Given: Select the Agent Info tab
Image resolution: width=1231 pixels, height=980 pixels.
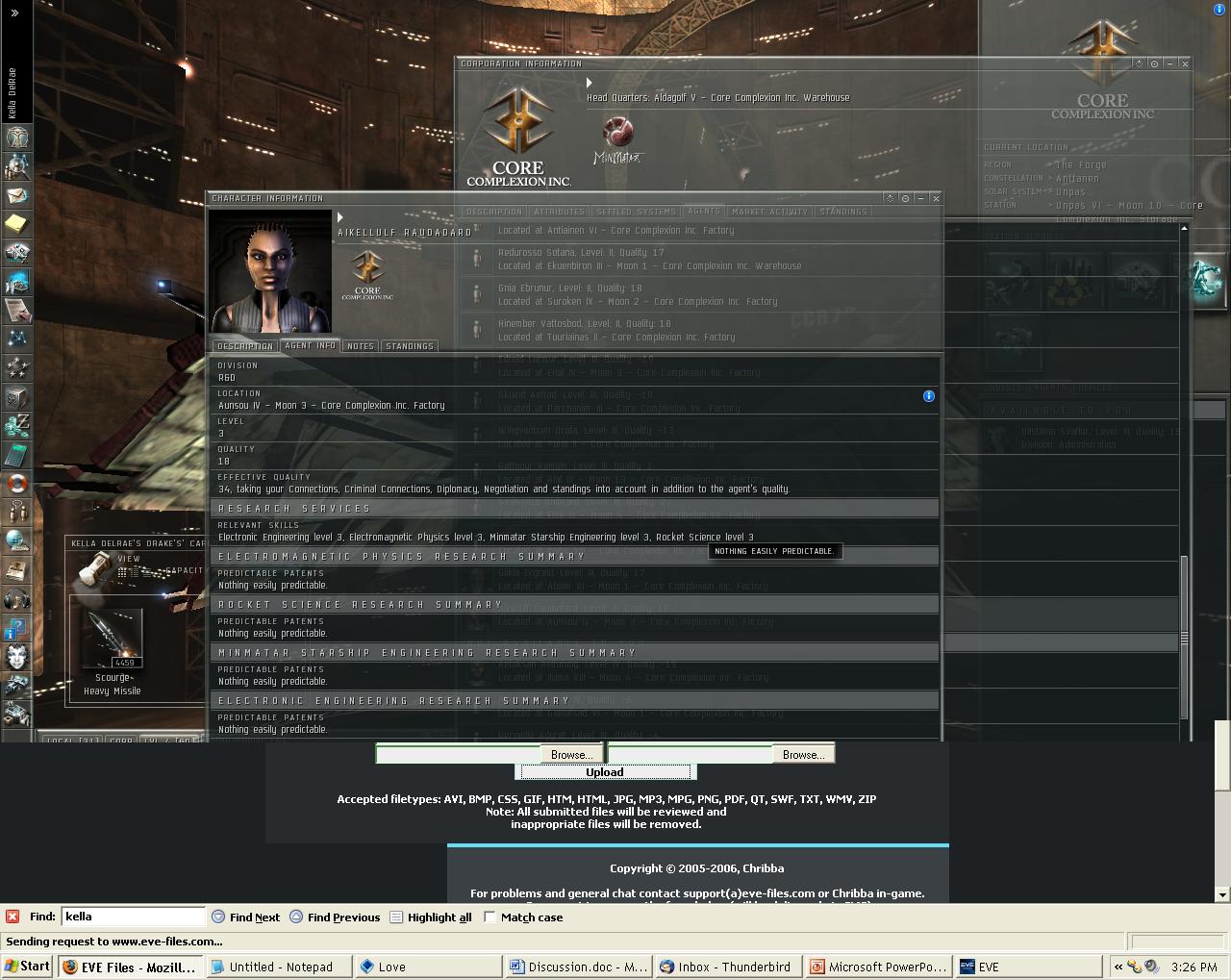Looking at the screenshot, I should 311,345.
